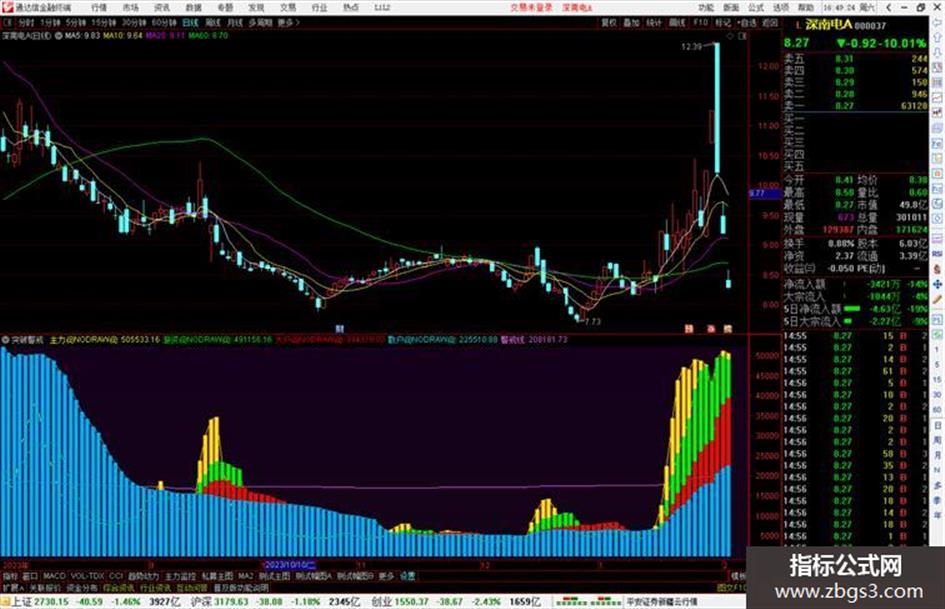Screen dimensions: 945x609
Task: Select the 周线 period tab
Action: (x=213, y=22)
